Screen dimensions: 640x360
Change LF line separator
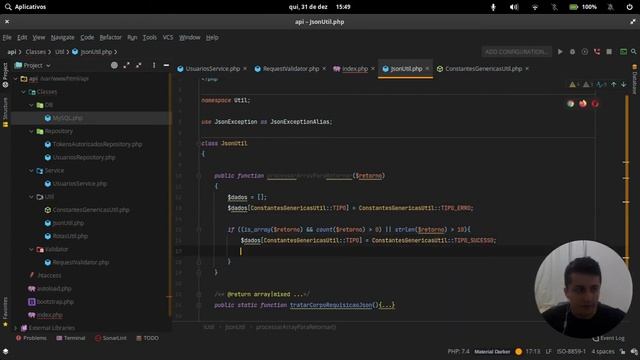pos(549,351)
